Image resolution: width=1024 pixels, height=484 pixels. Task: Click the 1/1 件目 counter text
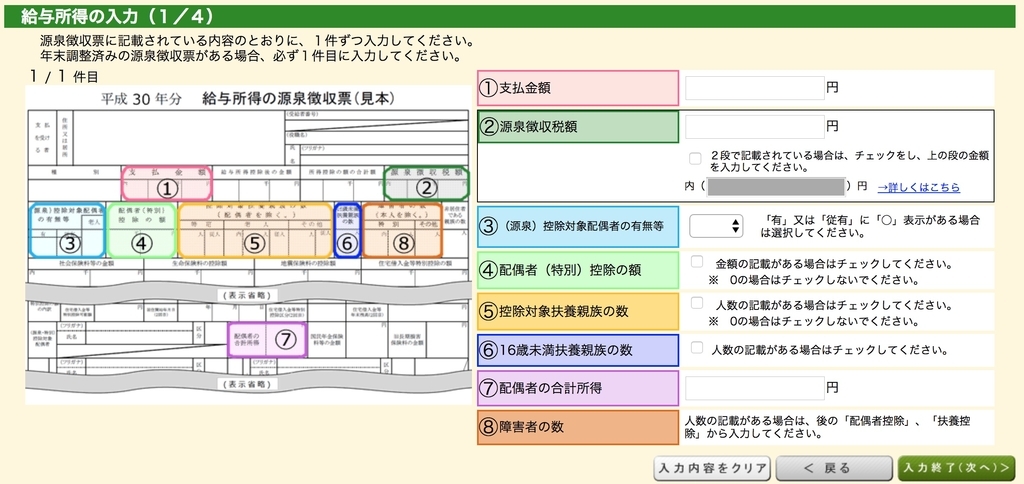(x=63, y=76)
